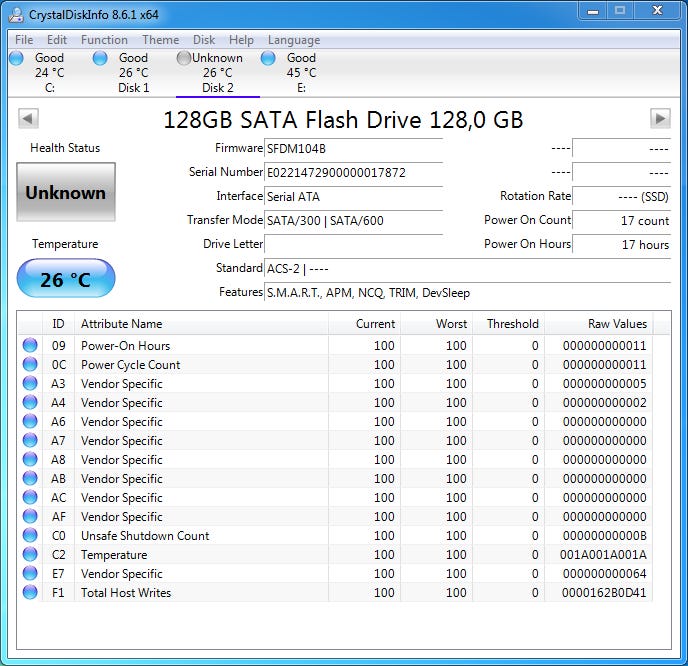Go to previous disk with left arrow

click(x=28, y=119)
